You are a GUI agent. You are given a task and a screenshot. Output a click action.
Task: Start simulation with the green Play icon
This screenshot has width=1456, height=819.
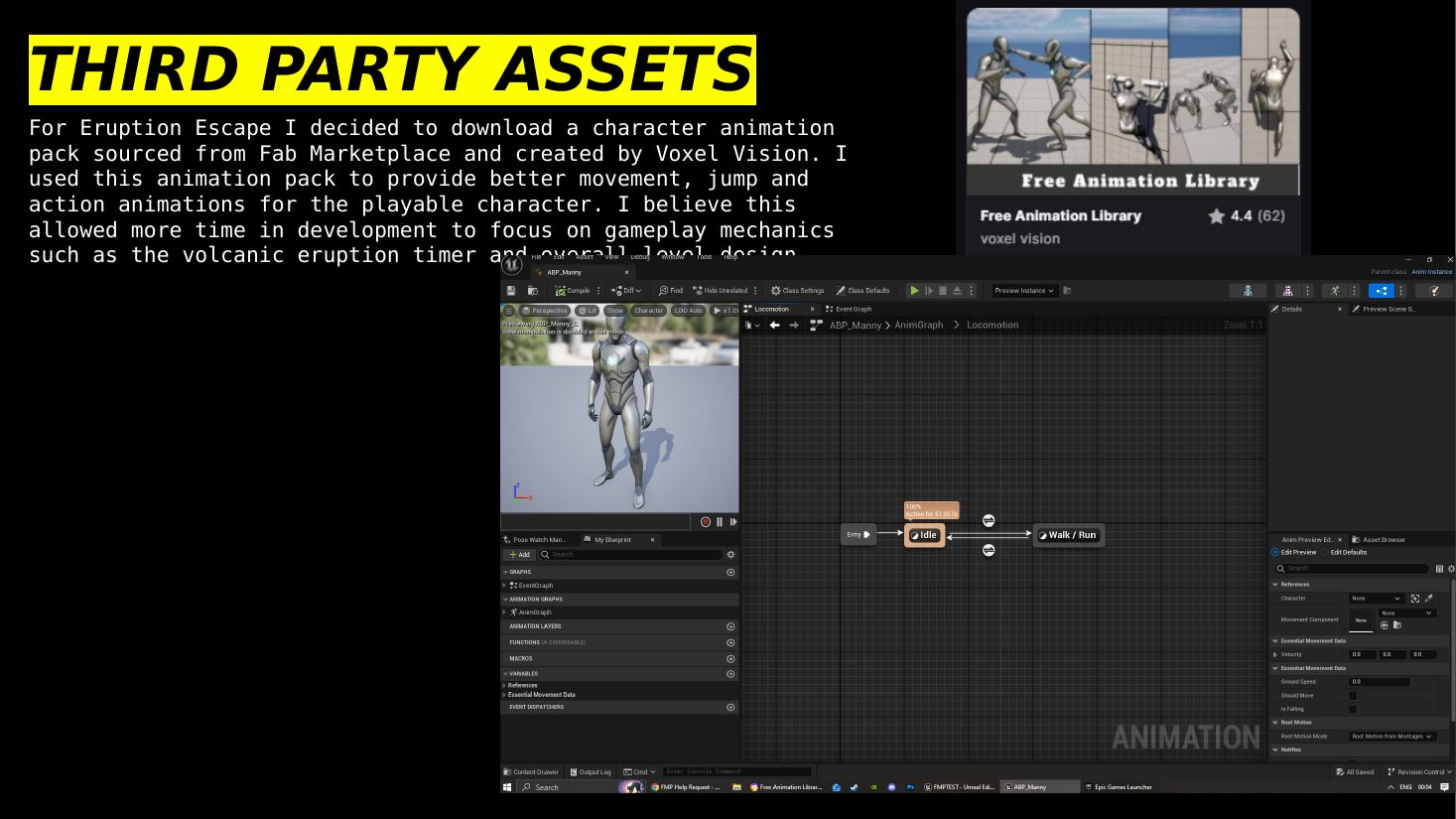(x=914, y=291)
